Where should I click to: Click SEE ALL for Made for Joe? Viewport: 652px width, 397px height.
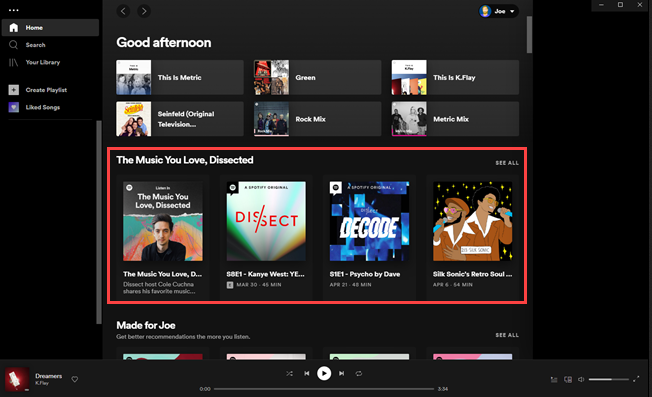[x=507, y=335]
